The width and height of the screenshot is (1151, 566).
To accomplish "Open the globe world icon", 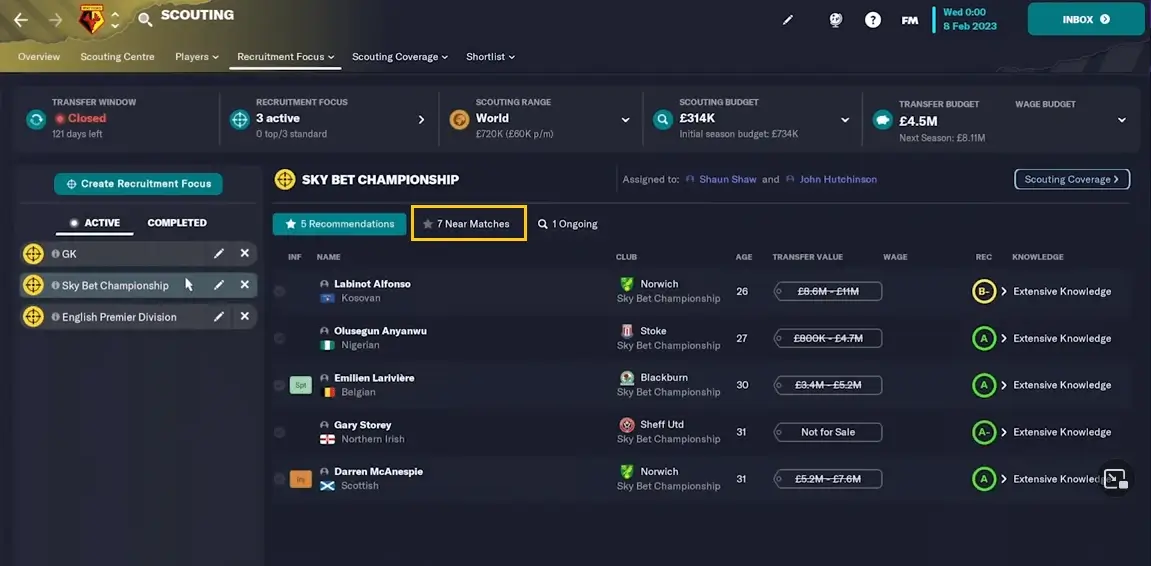I will pyautogui.click(x=835, y=20).
